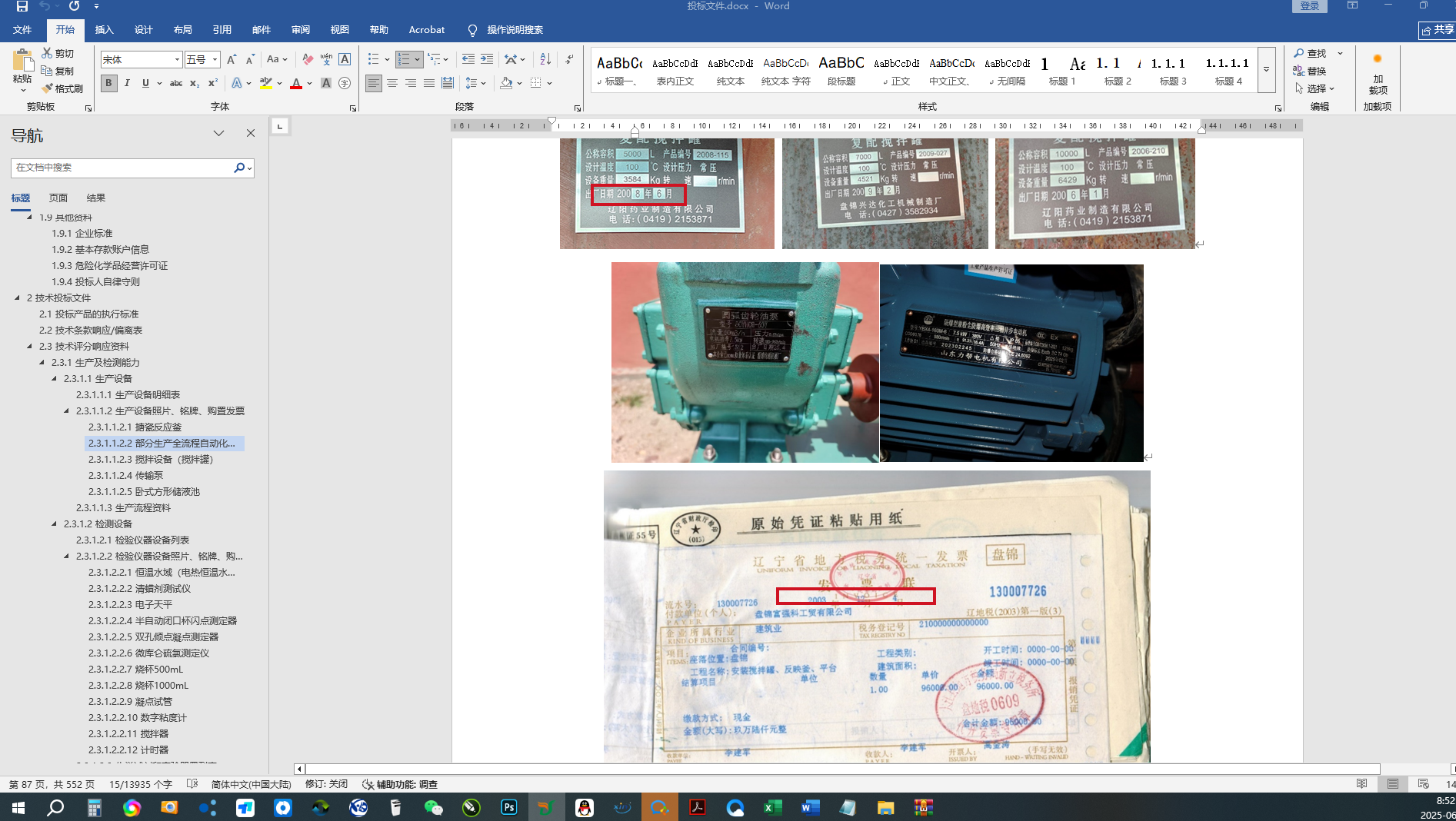
Task: Apply the '无间隔' style
Action: 1007,70
